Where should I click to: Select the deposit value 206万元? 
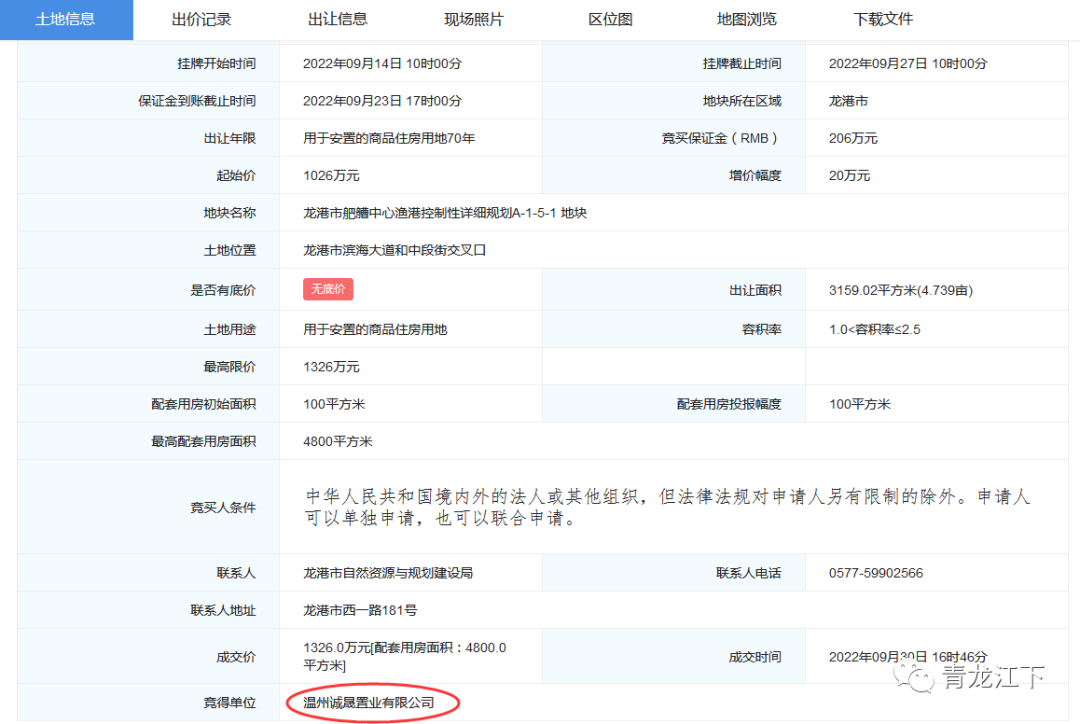point(853,138)
